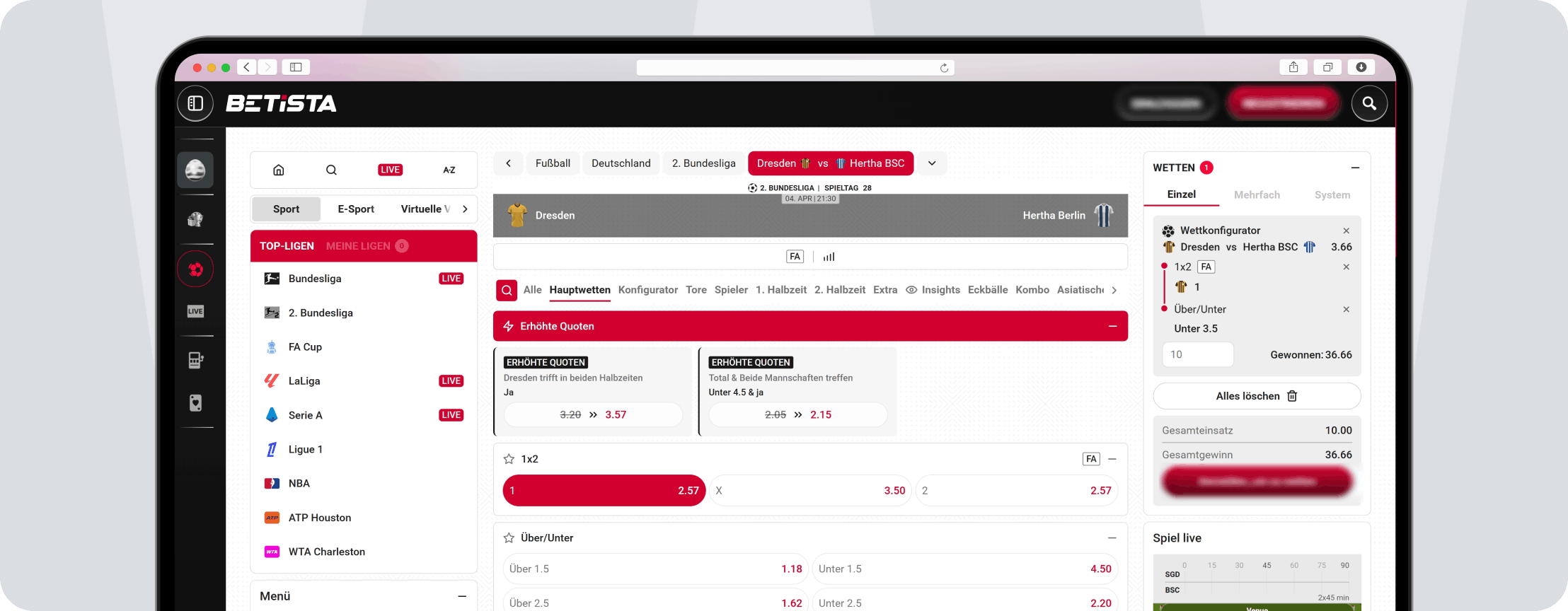Open the playing card icon in left rail
The width and height of the screenshot is (1568, 611).
(x=195, y=402)
